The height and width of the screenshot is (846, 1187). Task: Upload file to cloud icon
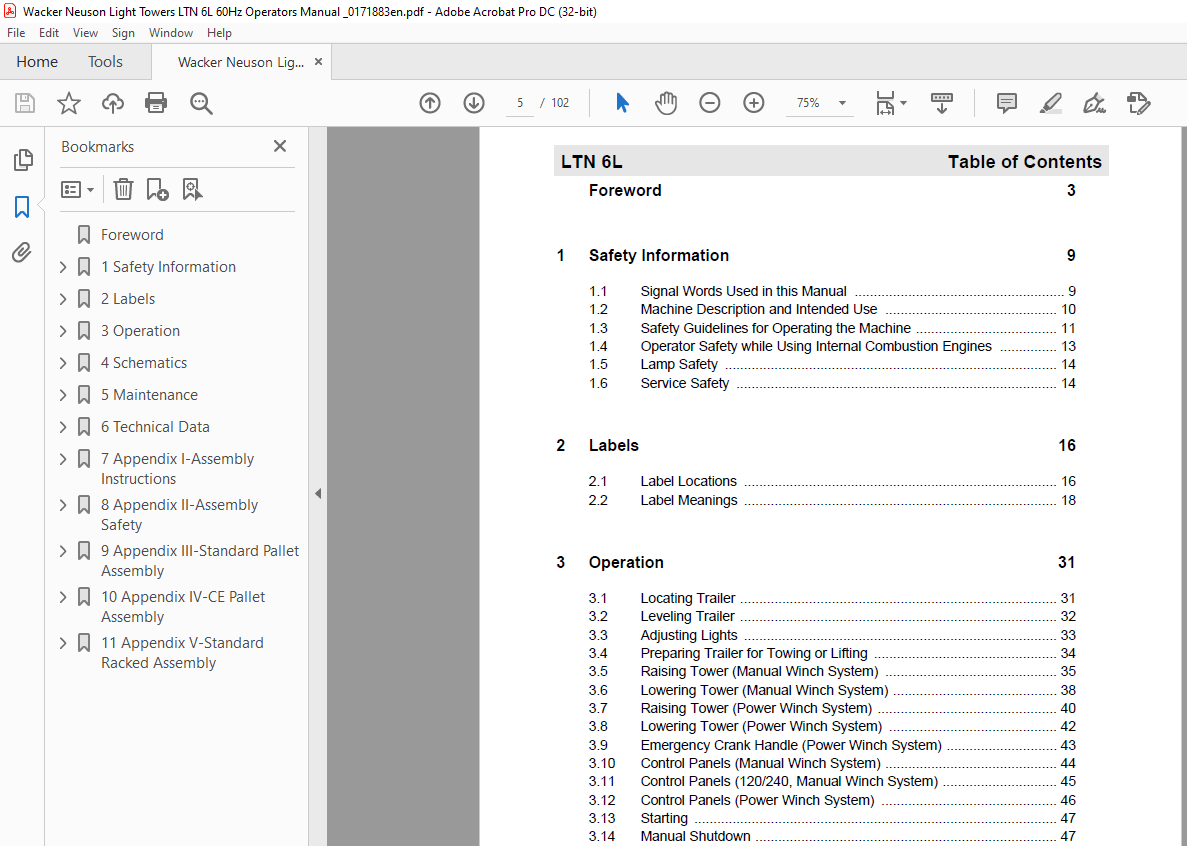tap(113, 103)
